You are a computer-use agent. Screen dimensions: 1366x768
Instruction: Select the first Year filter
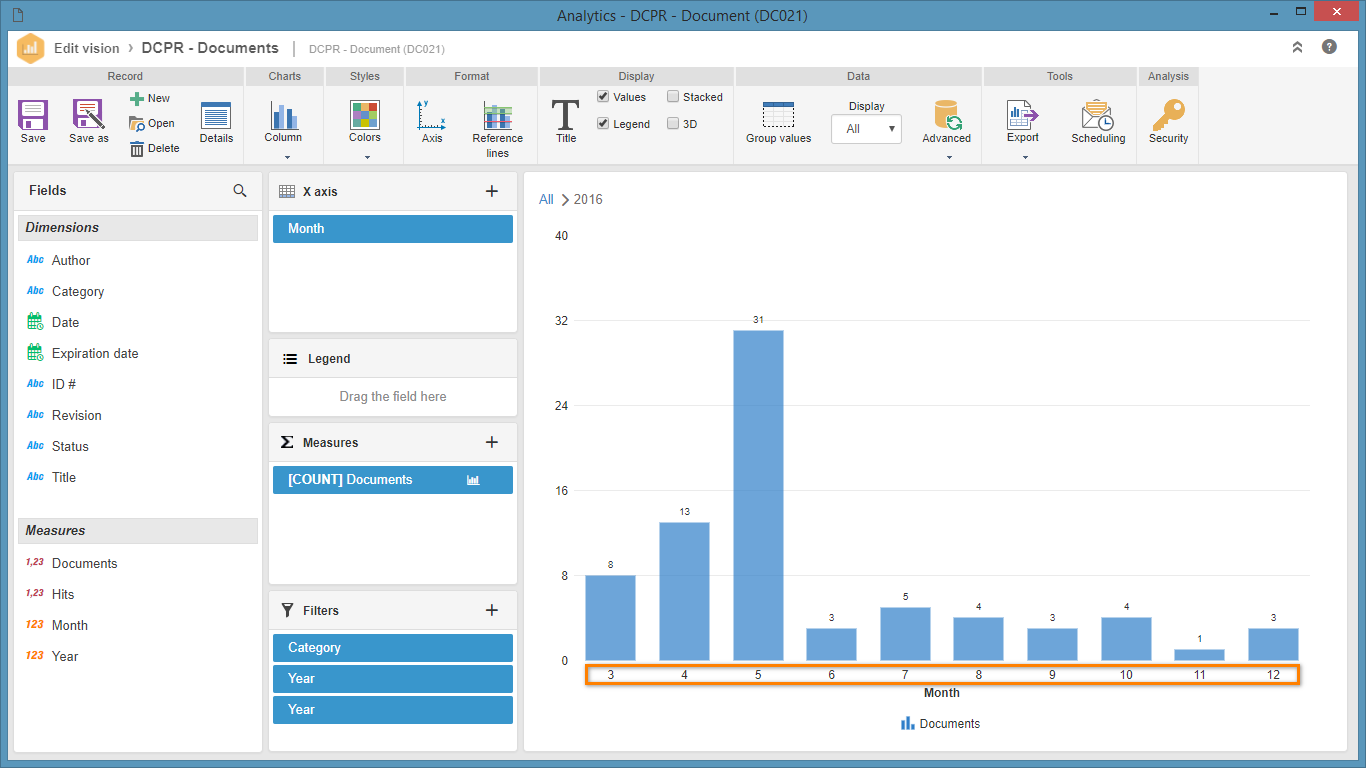pyautogui.click(x=393, y=679)
